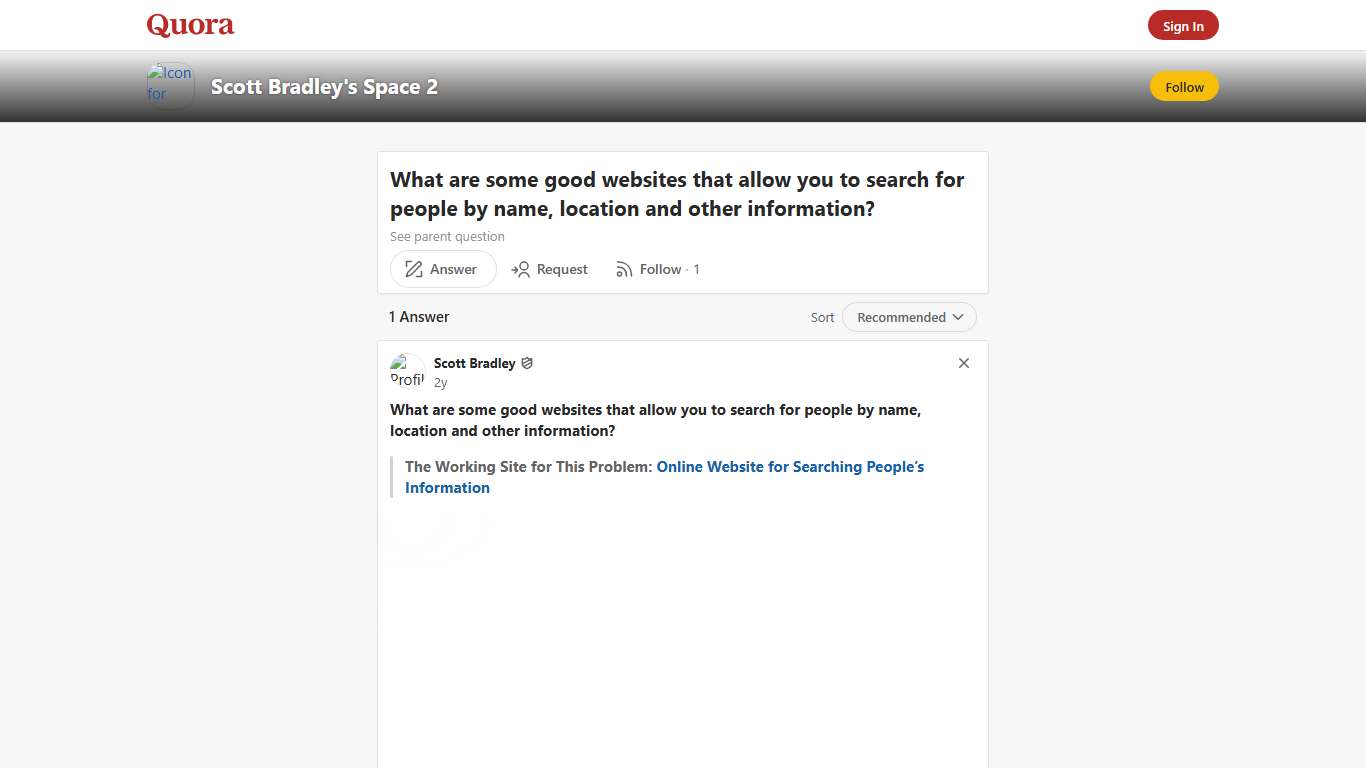
Task: Open Scott Bradley's profile picture
Action: [407, 370]
